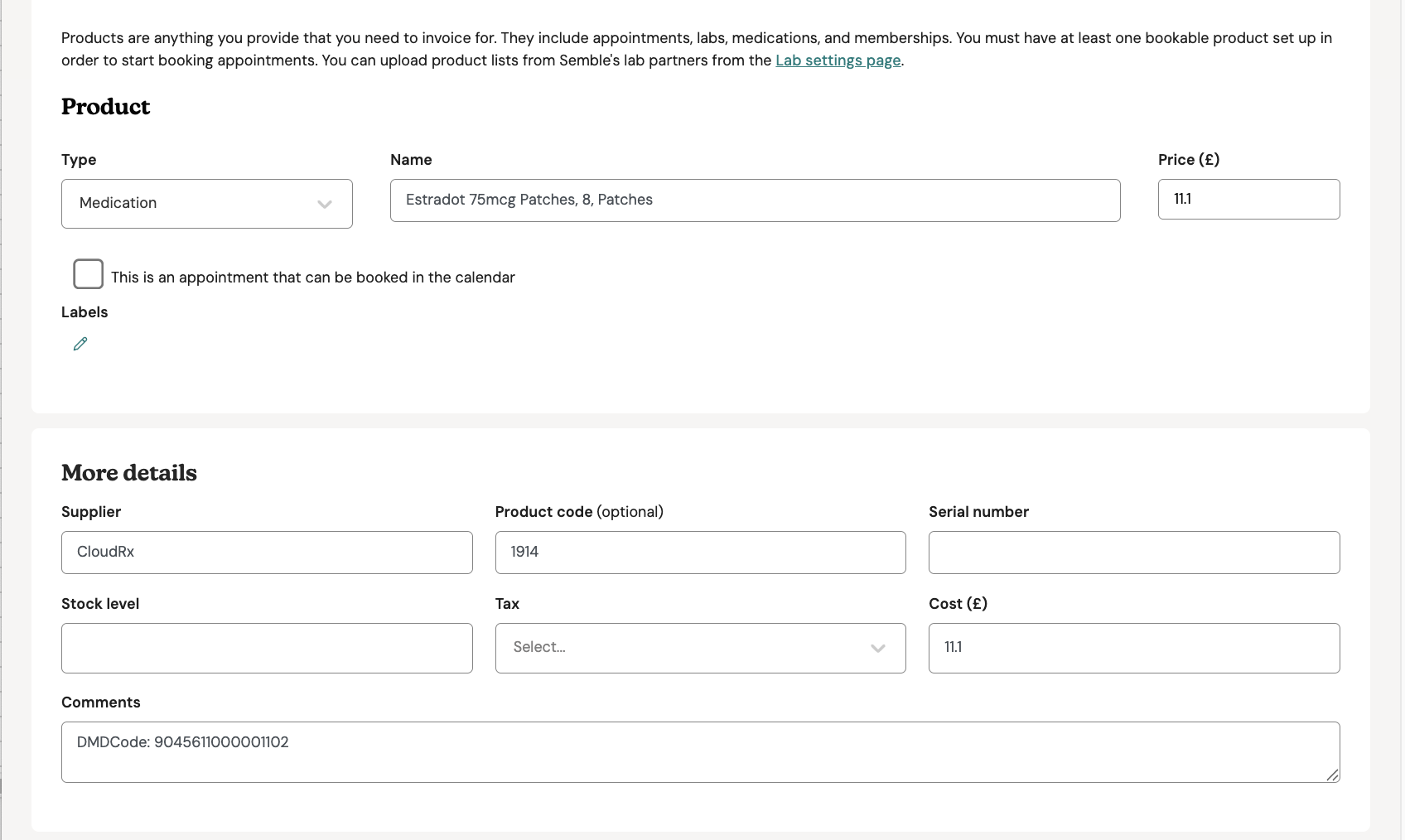Screen dimensions: 1405x840
Task: Focus the Price (£) input field
Action: [x=1248, y=200]
